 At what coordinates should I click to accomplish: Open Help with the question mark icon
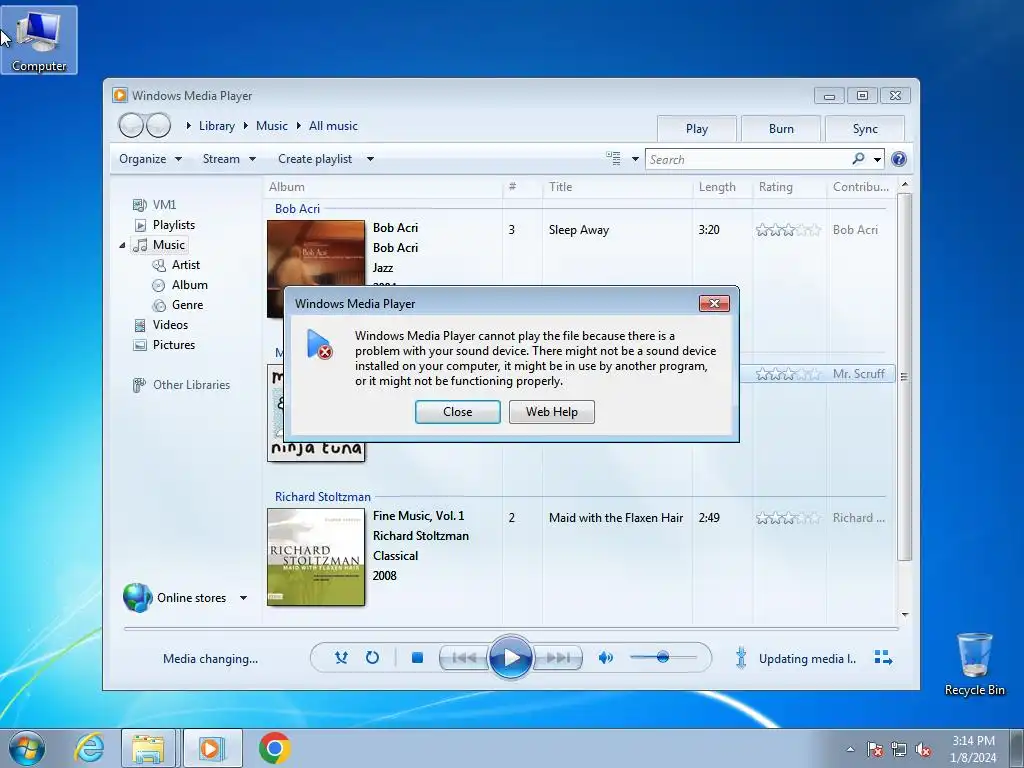point(899,159)
